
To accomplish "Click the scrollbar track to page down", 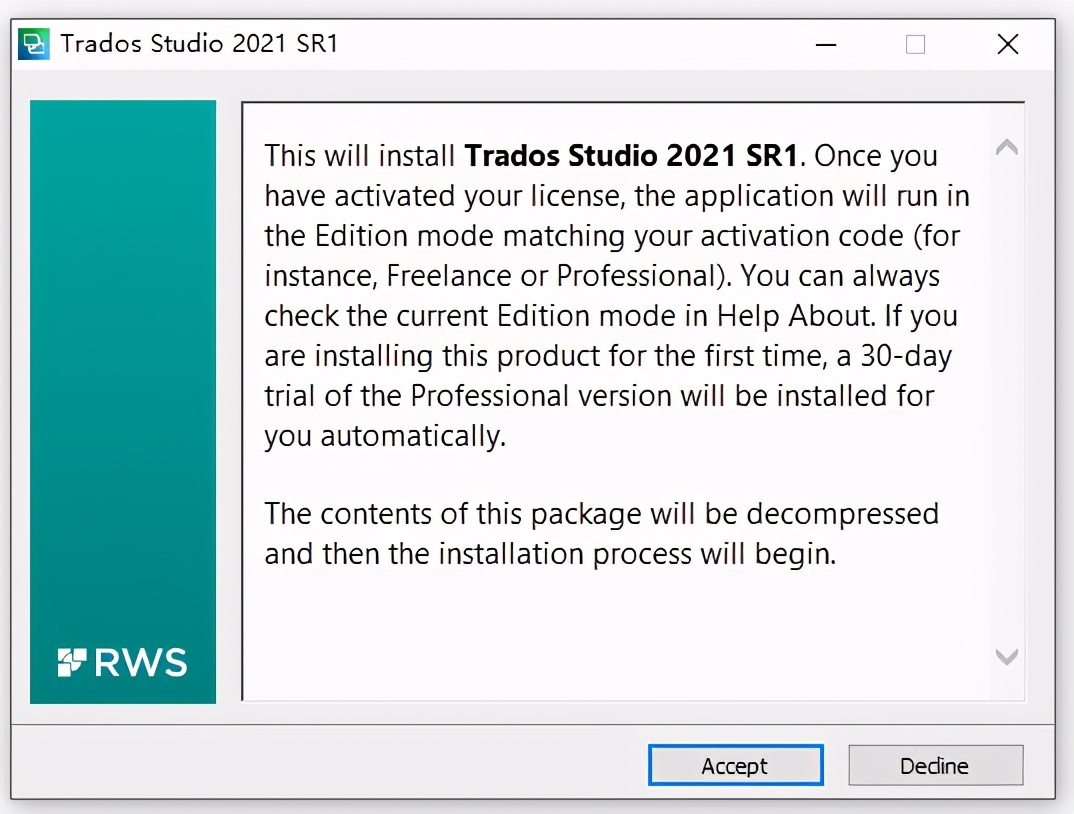I will coord(1007,450).
